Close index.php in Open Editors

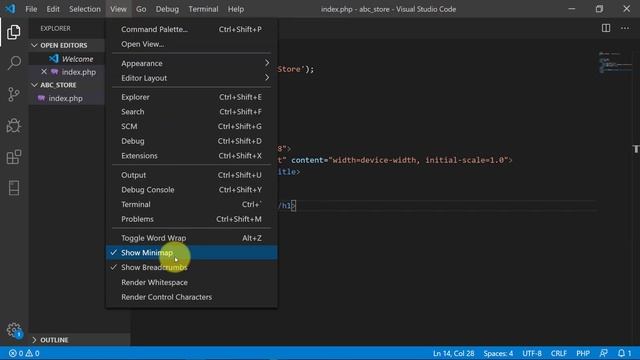(x=44, y=72)
